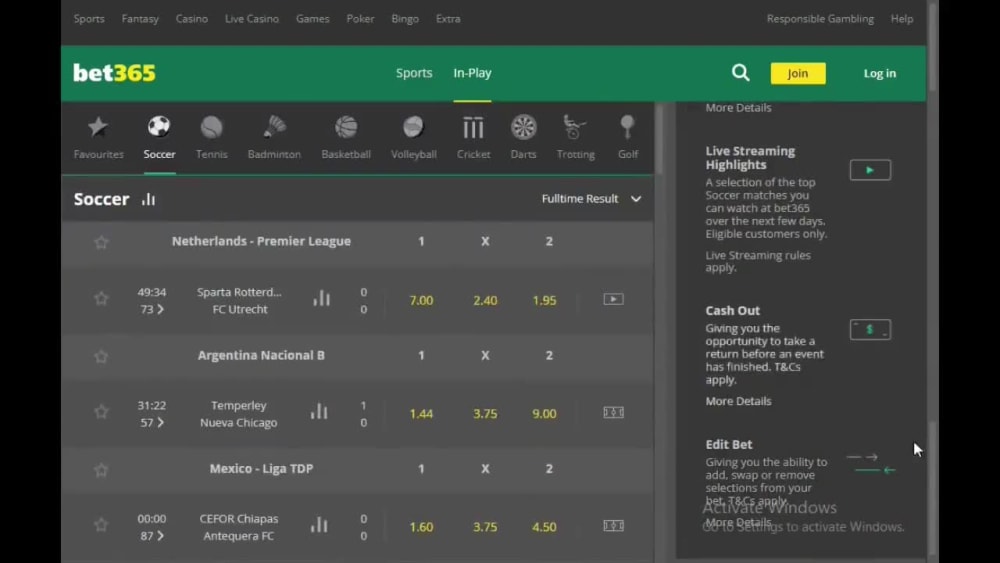
Task: Select the Cricket stumps icon
Action: click(x=473, y=128)
